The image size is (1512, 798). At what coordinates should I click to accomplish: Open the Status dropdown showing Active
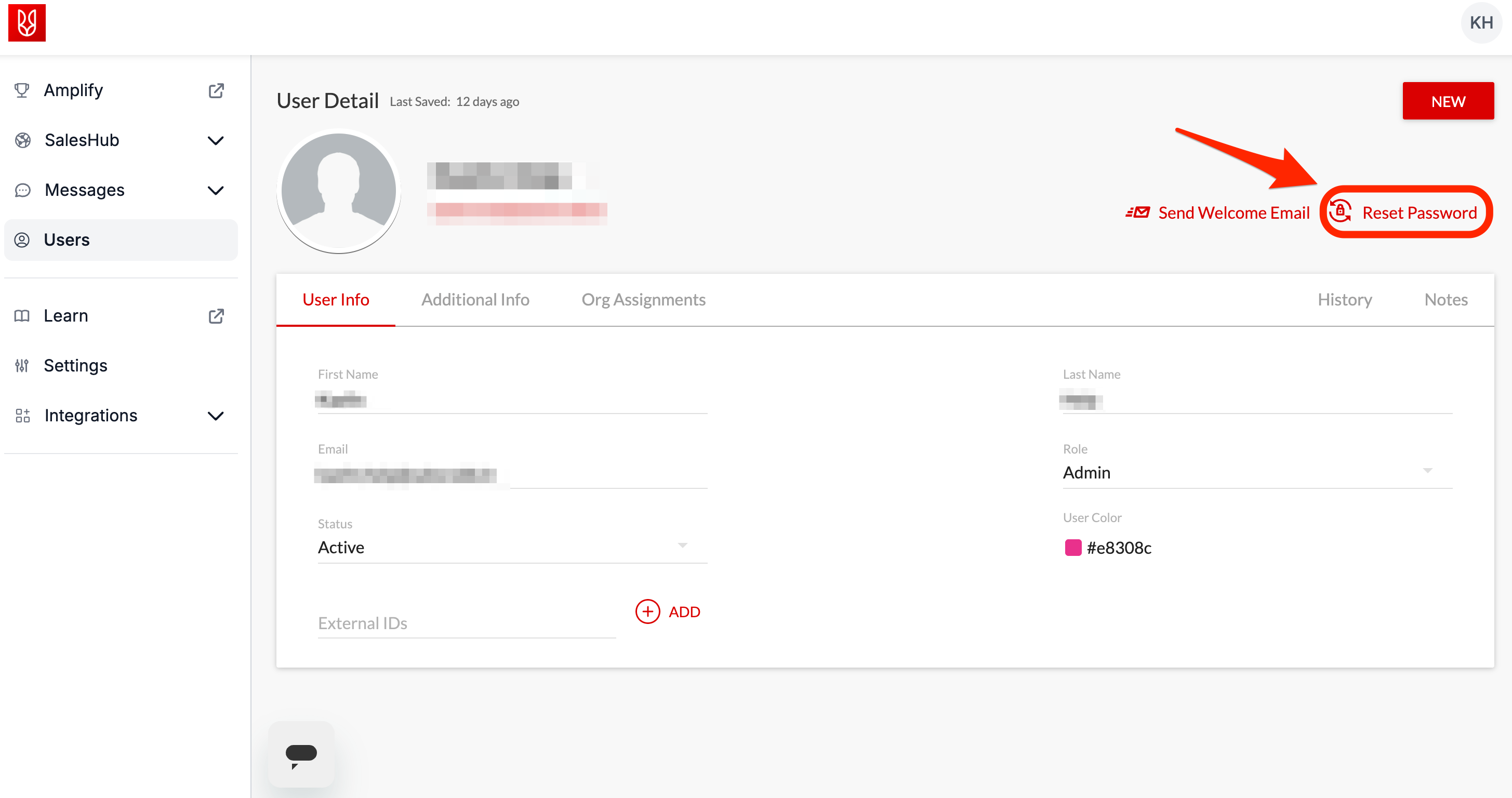pyautogui.click(x=511, y=547)
